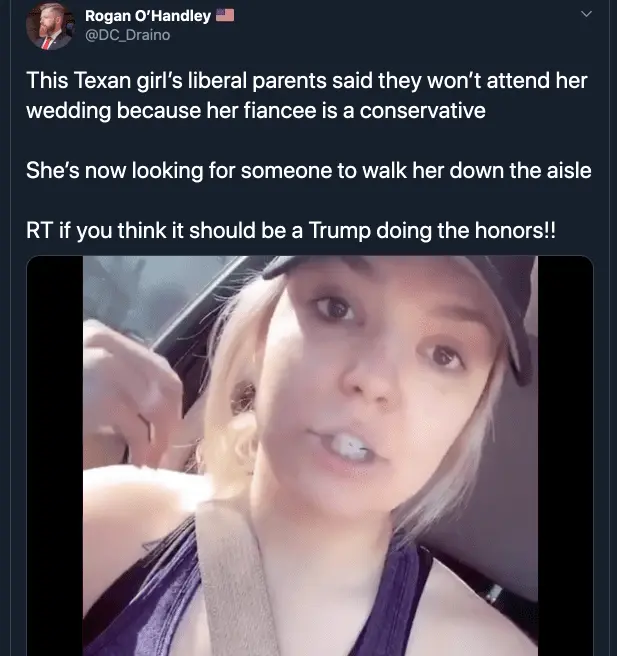
Task: Click the @DC_Draino handle
Action: coord(127,35)
